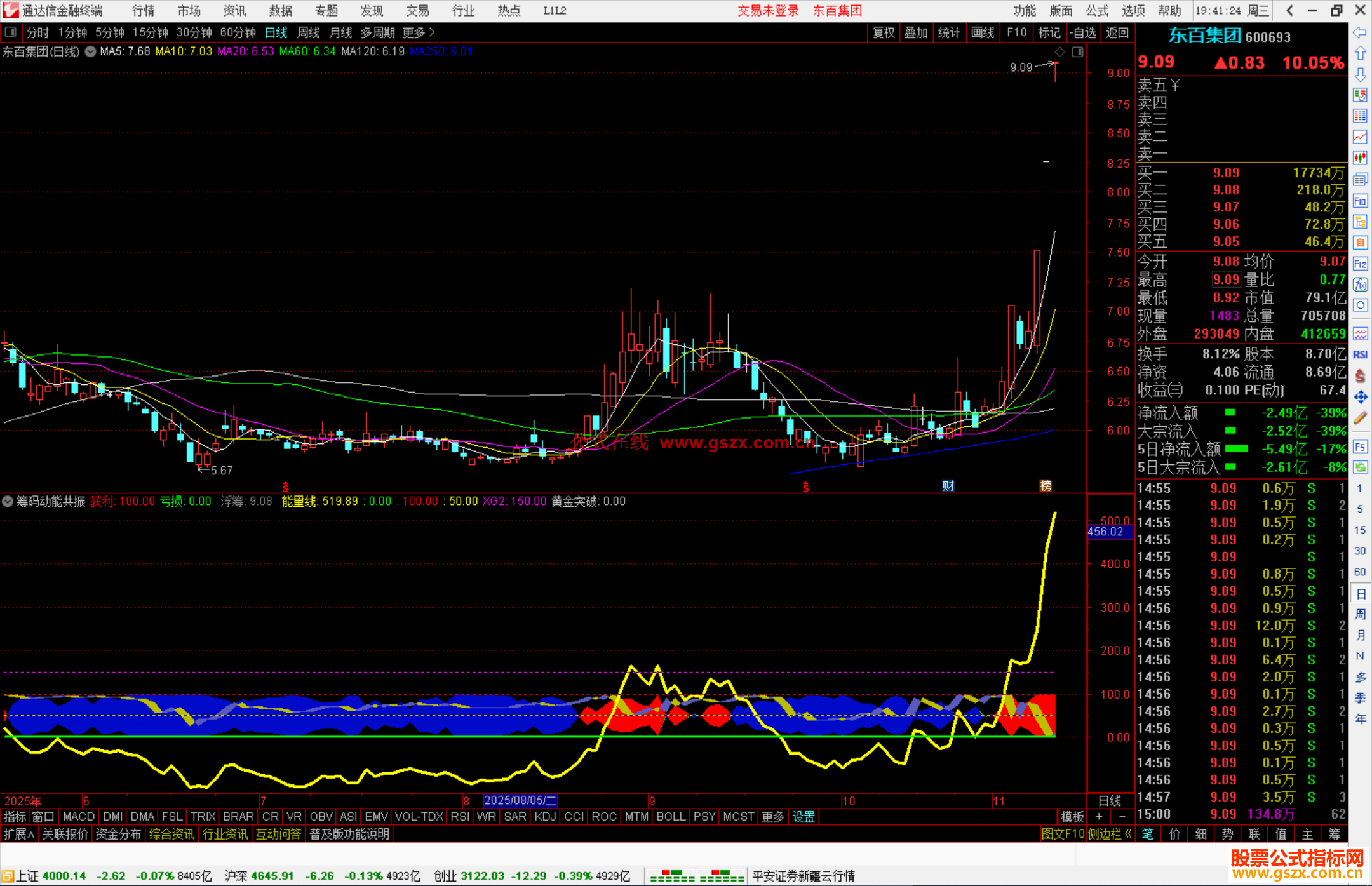Open the 行情 menu
The image size is (1372, 886).
pyautogui.click(x=143, y=11)
